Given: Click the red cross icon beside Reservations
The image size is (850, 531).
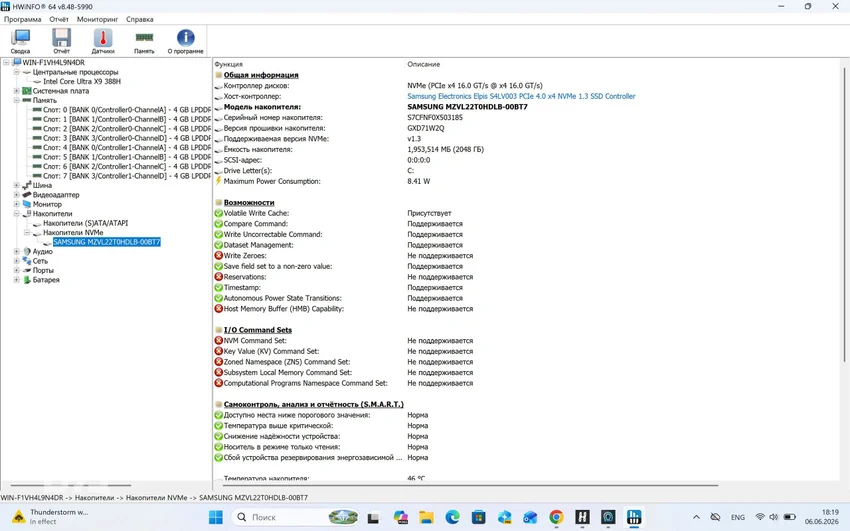Looking at the screenshot, I should 218,276.
